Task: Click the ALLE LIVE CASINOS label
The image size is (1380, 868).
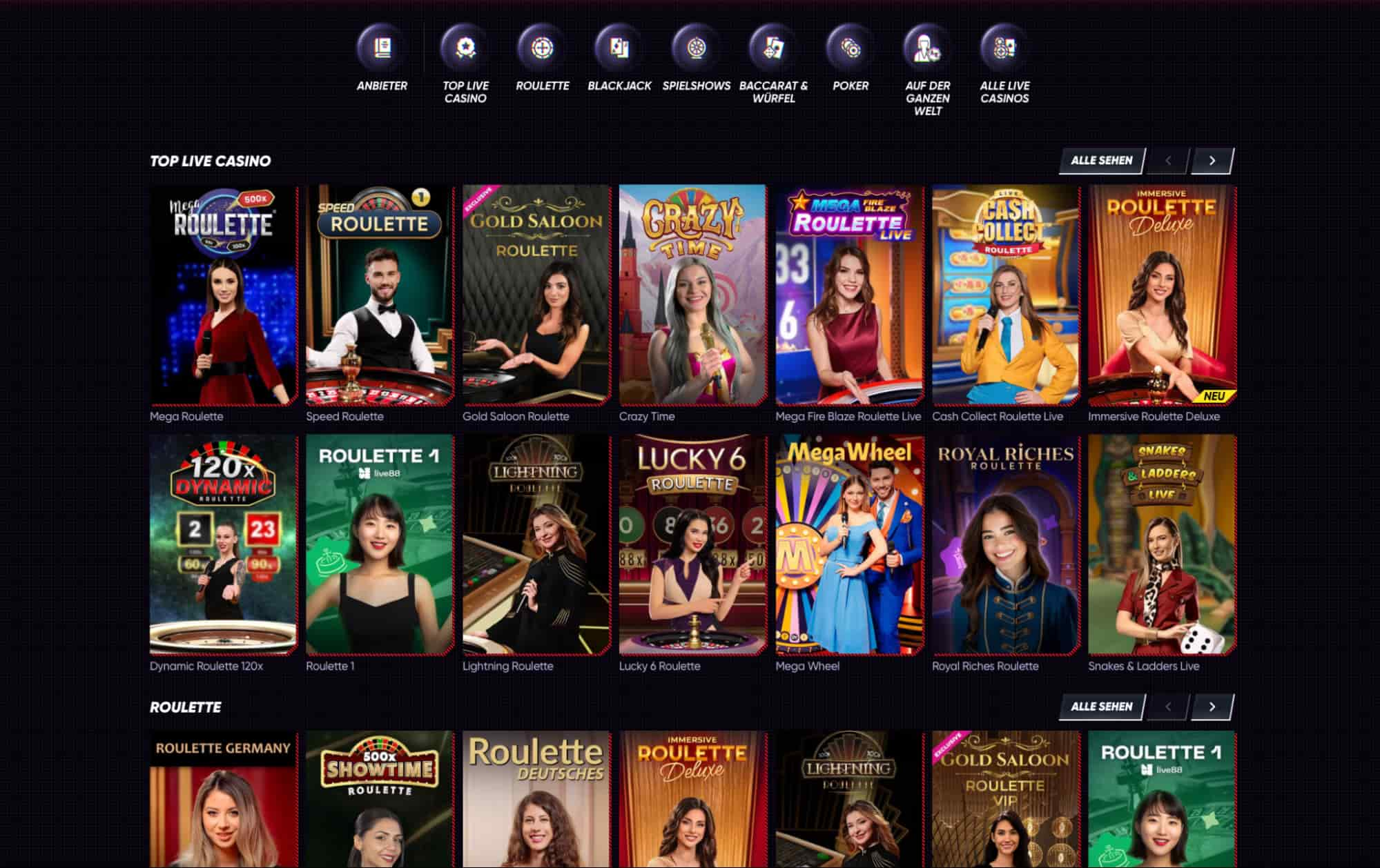Action: click(1004, 92)
